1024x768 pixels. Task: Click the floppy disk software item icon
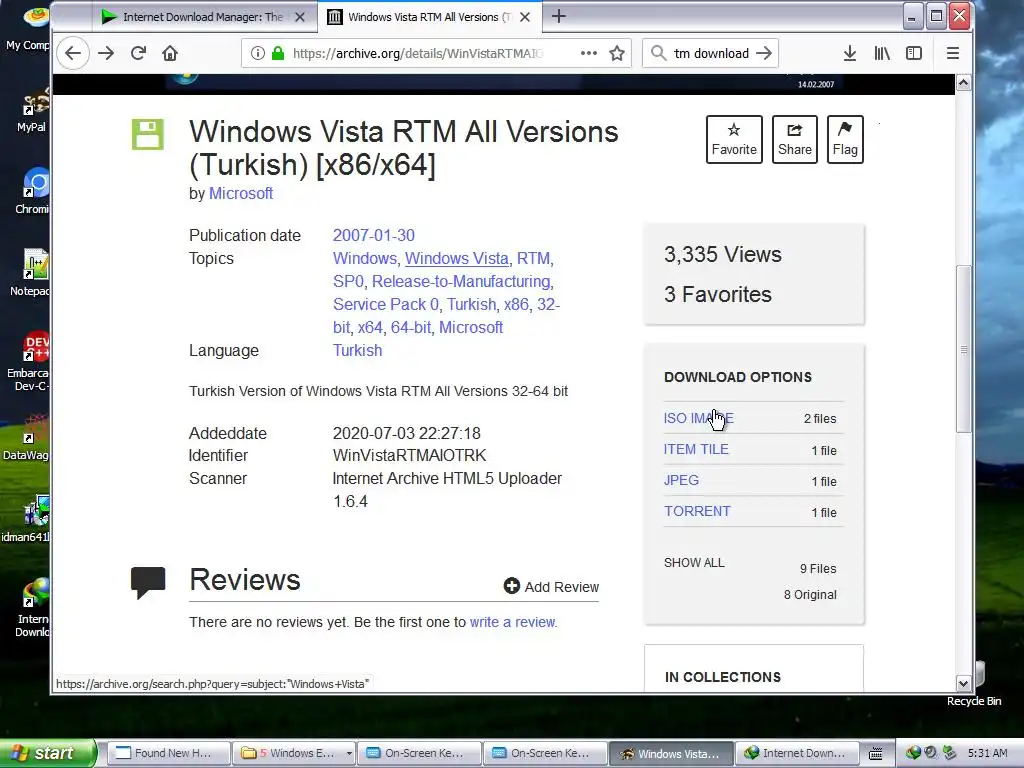pos(148,135)
